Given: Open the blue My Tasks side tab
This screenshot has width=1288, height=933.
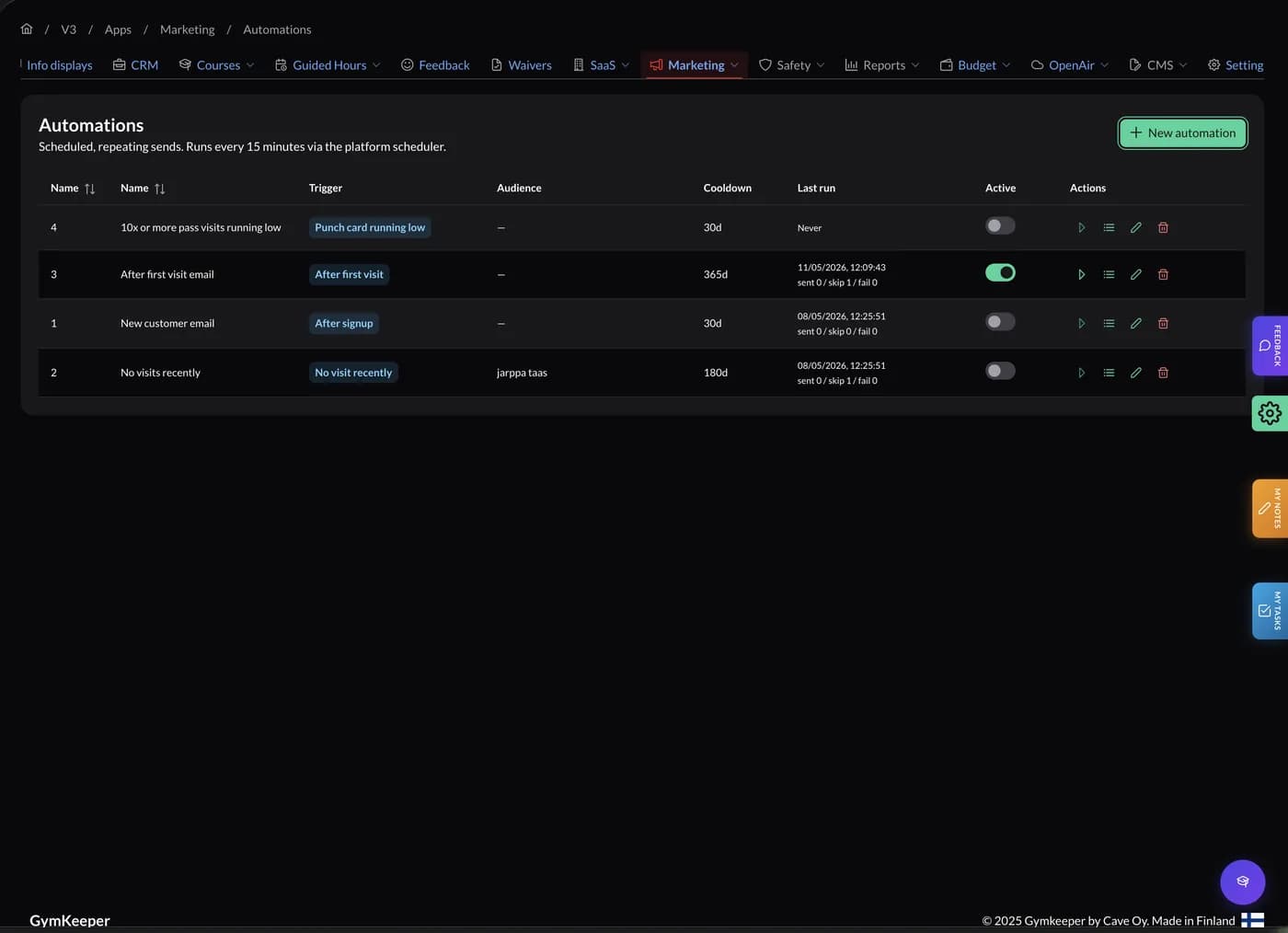Looking at the screenshot, I should click(x=1271, y=611).
